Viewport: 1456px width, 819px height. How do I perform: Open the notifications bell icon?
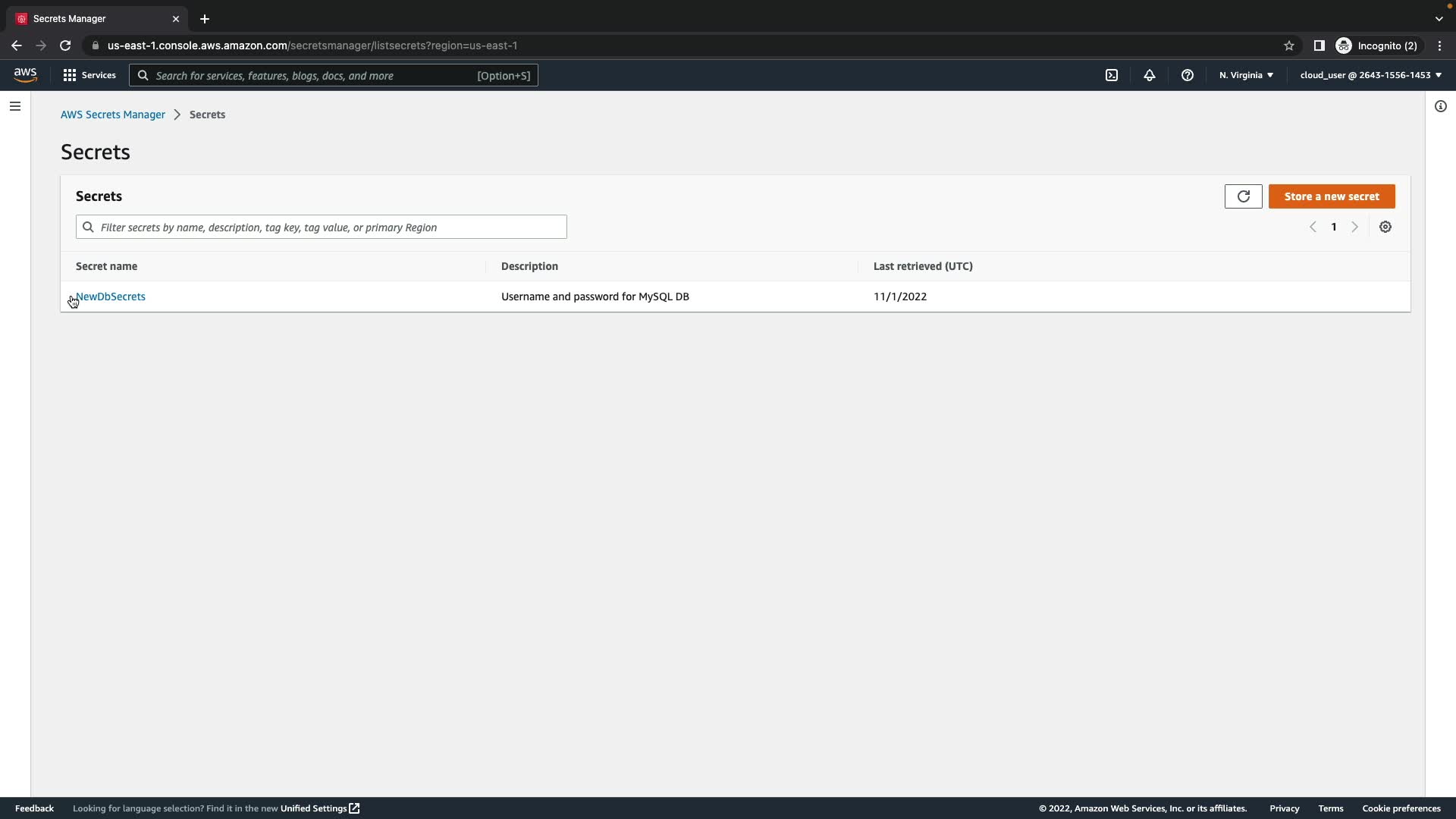click(x=1150, y=75)
